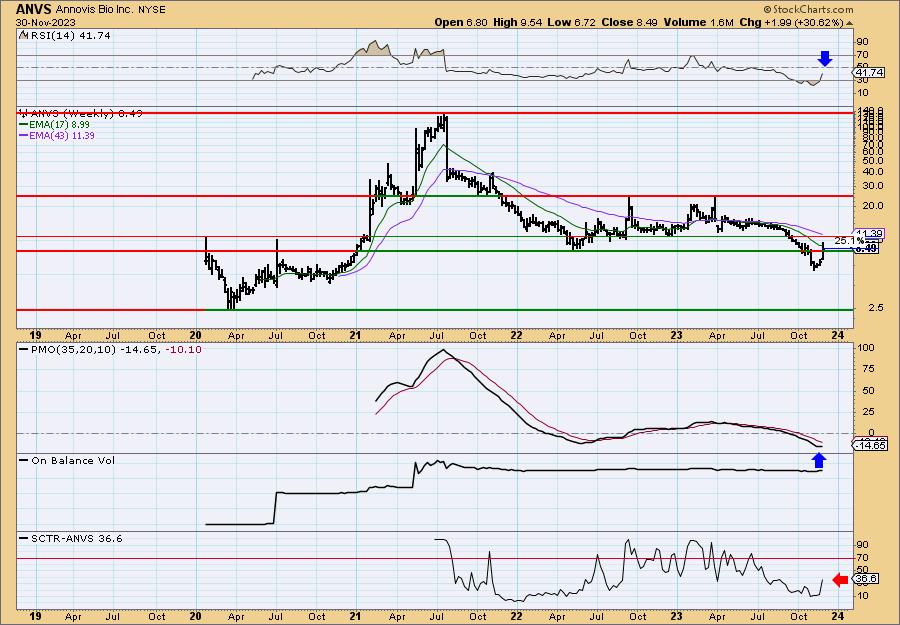900x625 pixels.
Task: Click the green EMA(17) legend line swatch
Action: [x=24, y=125]
